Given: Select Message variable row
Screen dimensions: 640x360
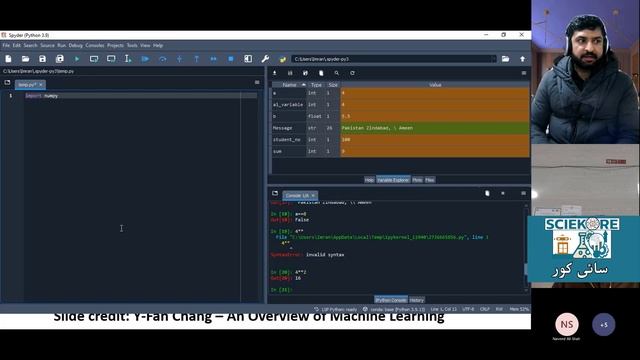Looking at the screenshot, I should tap(401, 128).
